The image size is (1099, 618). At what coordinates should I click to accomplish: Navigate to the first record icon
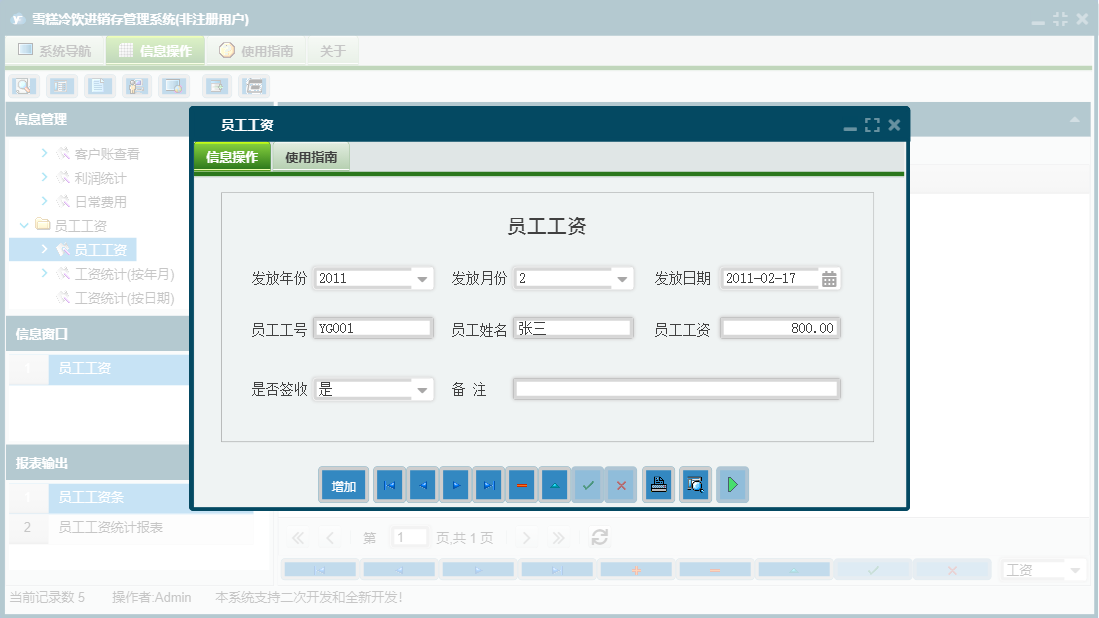point(388,484)
